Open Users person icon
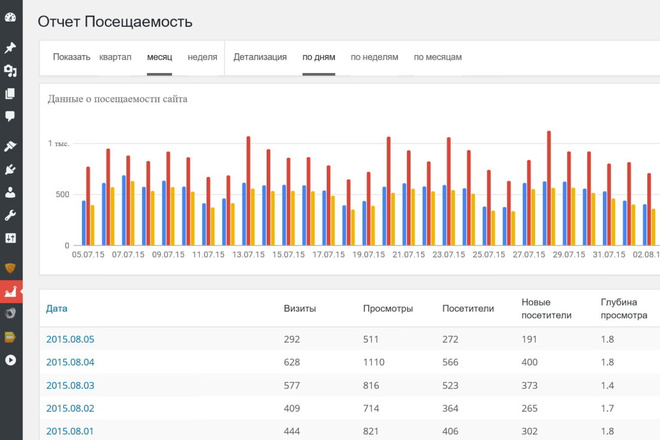660x440 pixels. [x=10, y=192]
